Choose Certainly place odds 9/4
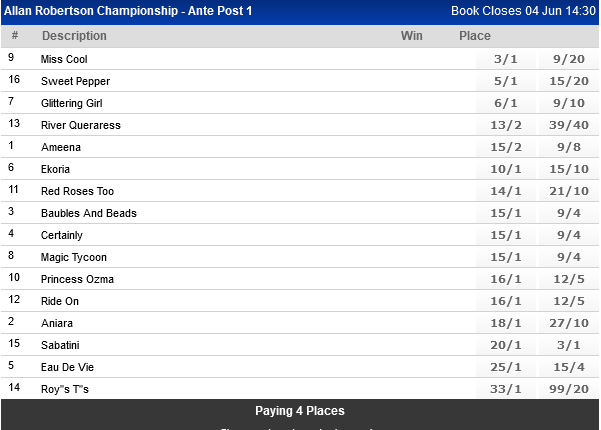The image size is (601, 430). [x=567, y=235]
